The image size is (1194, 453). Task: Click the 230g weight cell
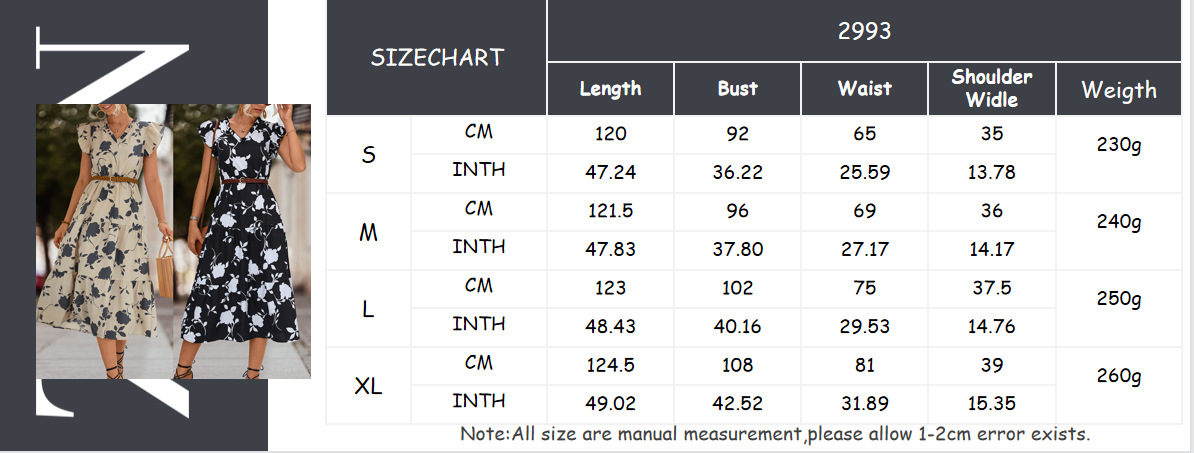coord(1119,146)
